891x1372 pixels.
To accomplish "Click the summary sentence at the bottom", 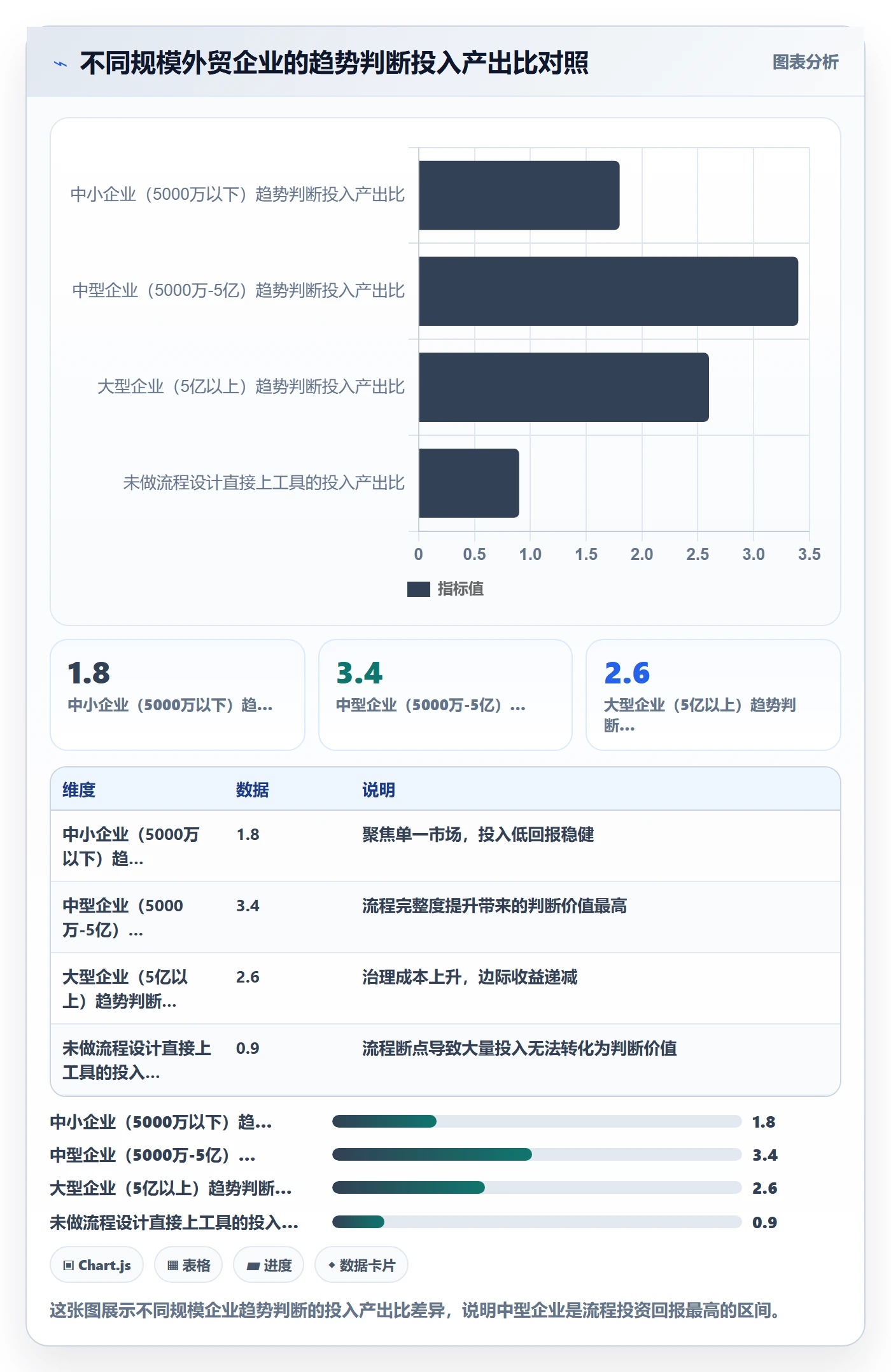I will [416, 1310].
